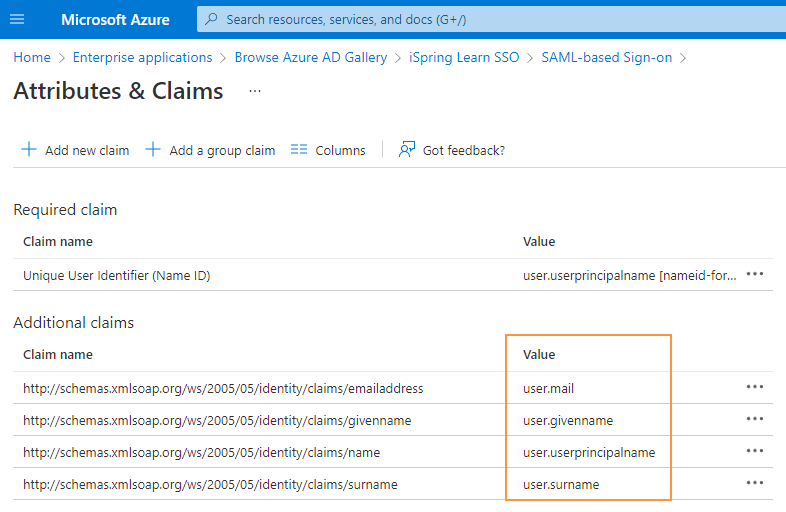Open the hamburger portal menu
Screen dimensions: 786x512
coord(17,20)
